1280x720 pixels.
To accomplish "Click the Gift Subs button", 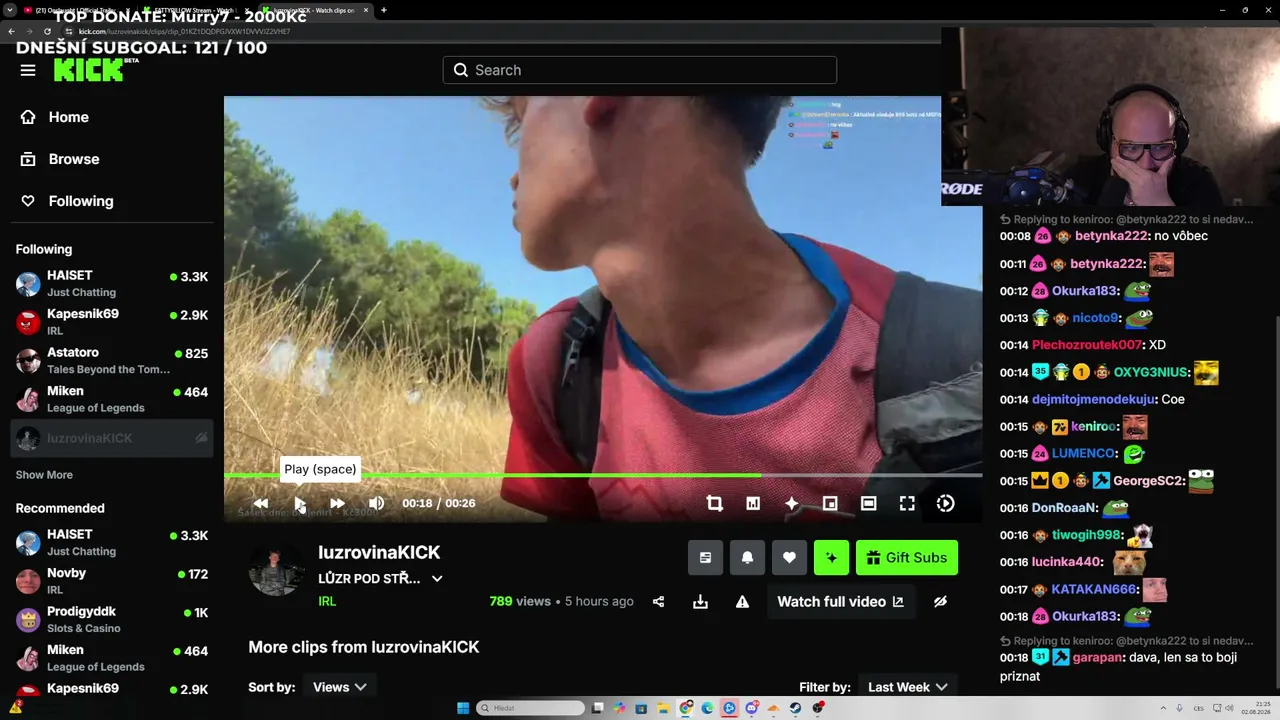I will [x=907, y=558].
